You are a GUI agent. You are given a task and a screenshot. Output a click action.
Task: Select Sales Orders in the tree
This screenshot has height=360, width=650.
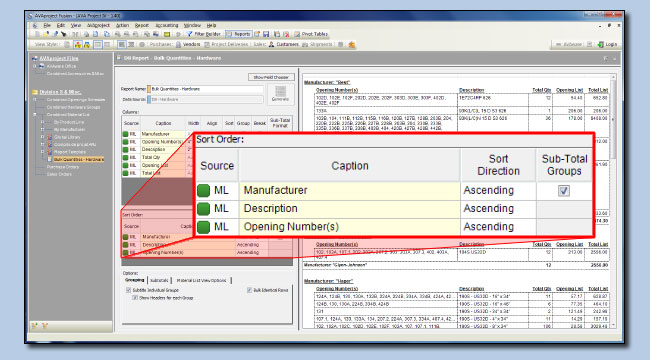point(59,174)
